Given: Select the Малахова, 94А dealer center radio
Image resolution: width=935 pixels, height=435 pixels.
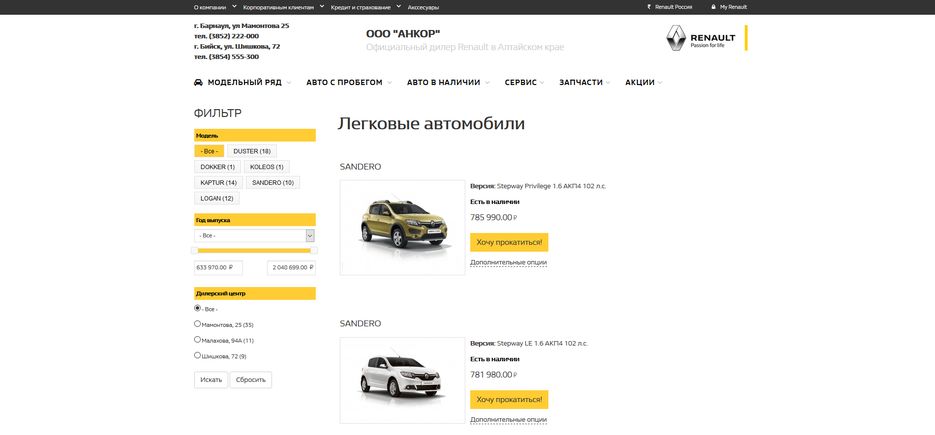Looking at the screenshot, I should pyautogui.click(x=197, y=340).
